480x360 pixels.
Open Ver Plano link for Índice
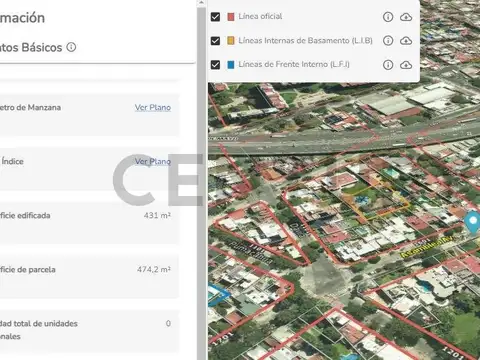153,161
